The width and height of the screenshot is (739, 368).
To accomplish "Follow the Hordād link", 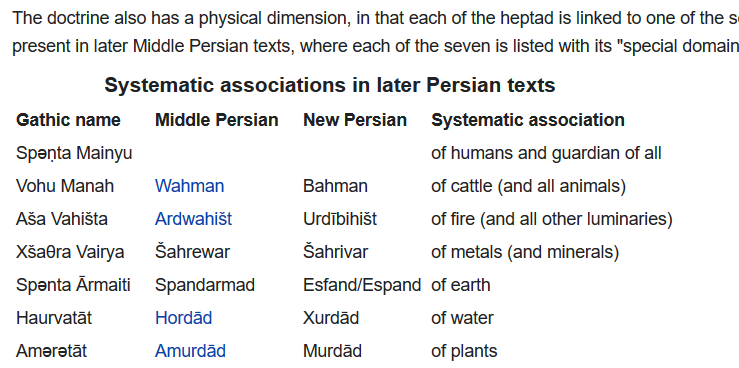I will (x=183, y=318).
